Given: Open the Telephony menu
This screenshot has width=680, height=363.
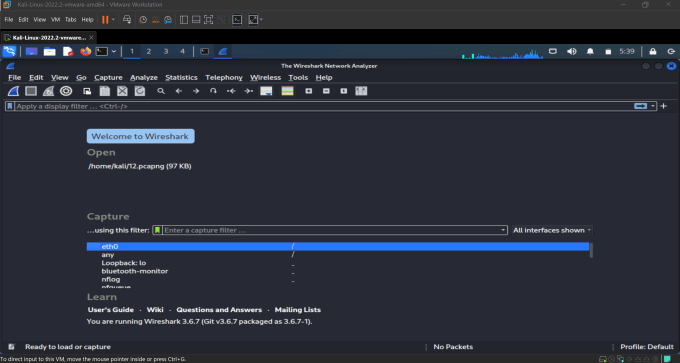Looking at the screenshot, I should (x=224, y=78).
